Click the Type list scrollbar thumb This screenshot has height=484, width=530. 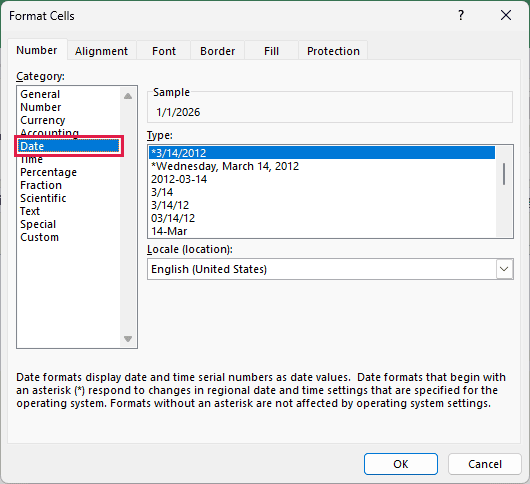(504, 174)
